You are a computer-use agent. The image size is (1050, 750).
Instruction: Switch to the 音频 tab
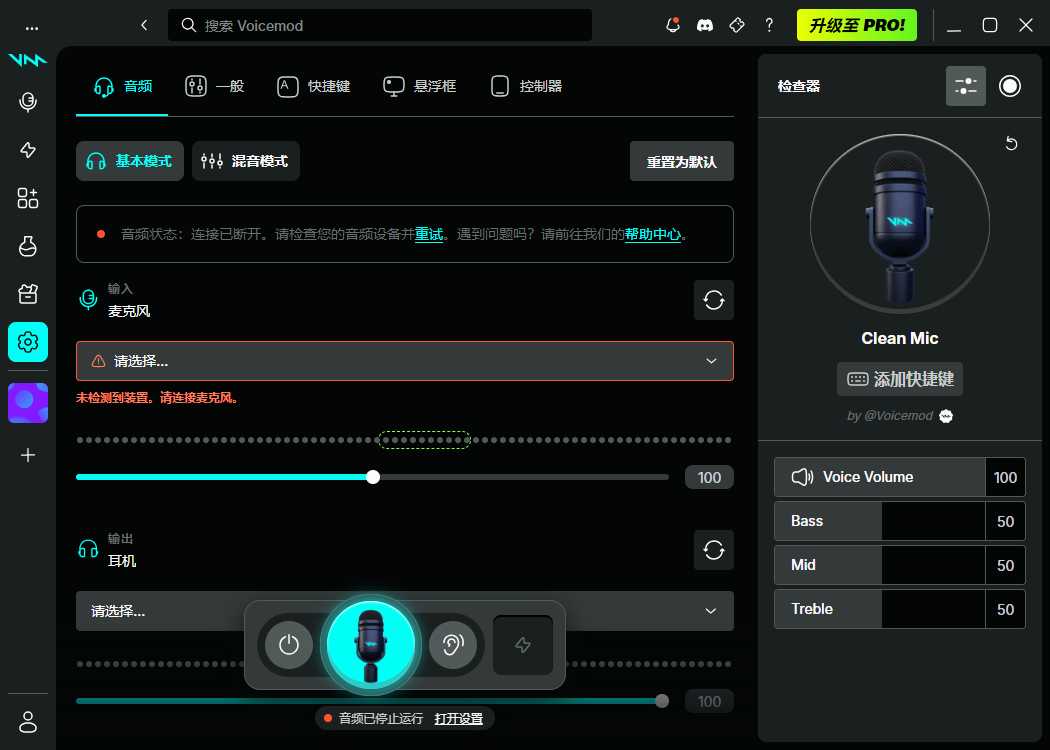pyautogui.click(x=123, y=86)
